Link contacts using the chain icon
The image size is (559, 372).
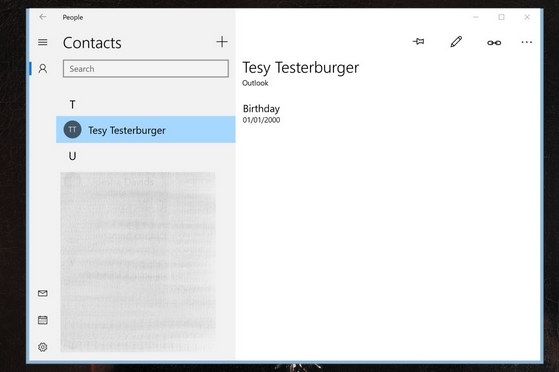coord(494,43)
